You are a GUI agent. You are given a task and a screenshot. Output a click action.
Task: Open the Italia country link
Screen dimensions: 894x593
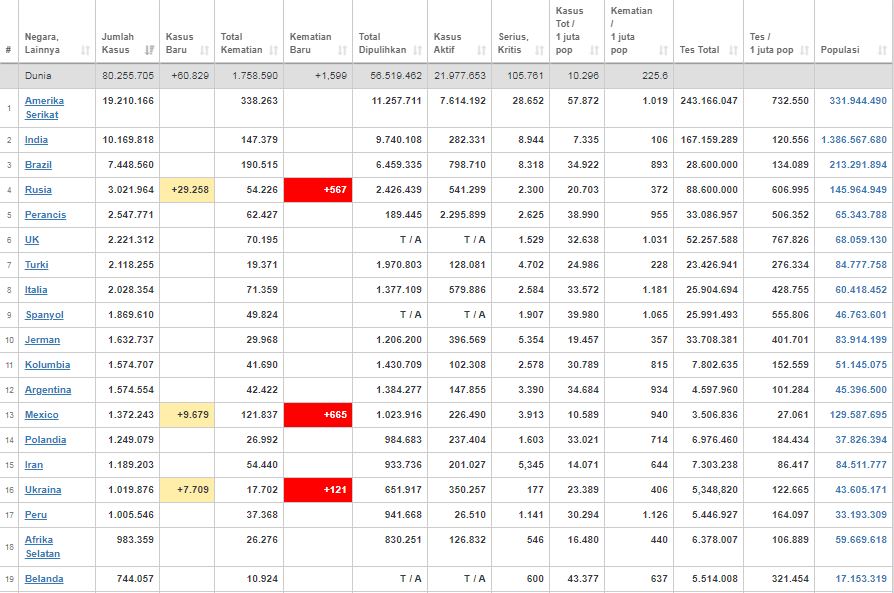[x=36, y=290]
